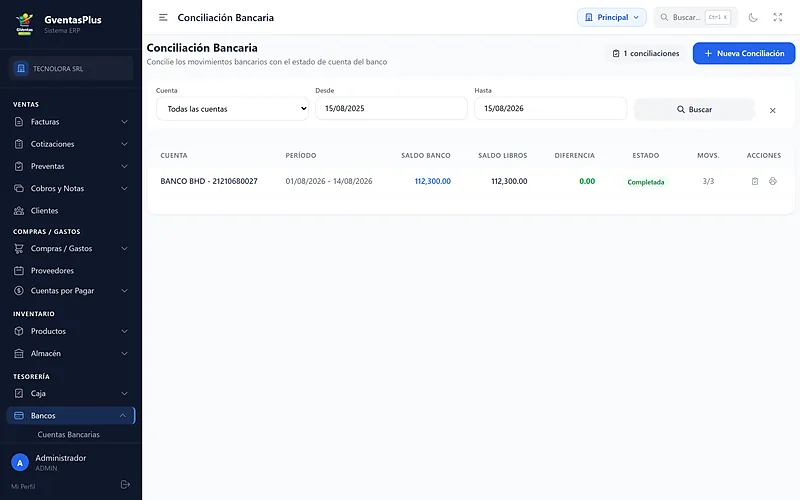
Task: Click the Cotizaciones icon
Action: (x=19, y=144)
